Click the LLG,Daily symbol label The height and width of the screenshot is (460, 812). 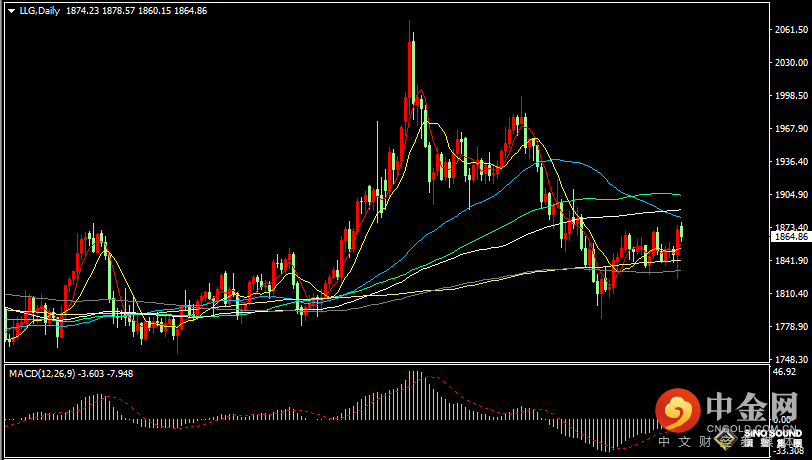[40, 10]
